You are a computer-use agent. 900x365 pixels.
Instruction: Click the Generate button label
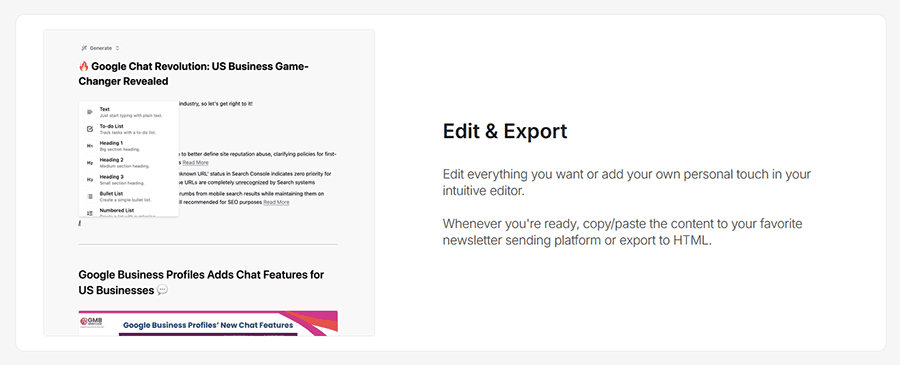[x=101, y=48]
